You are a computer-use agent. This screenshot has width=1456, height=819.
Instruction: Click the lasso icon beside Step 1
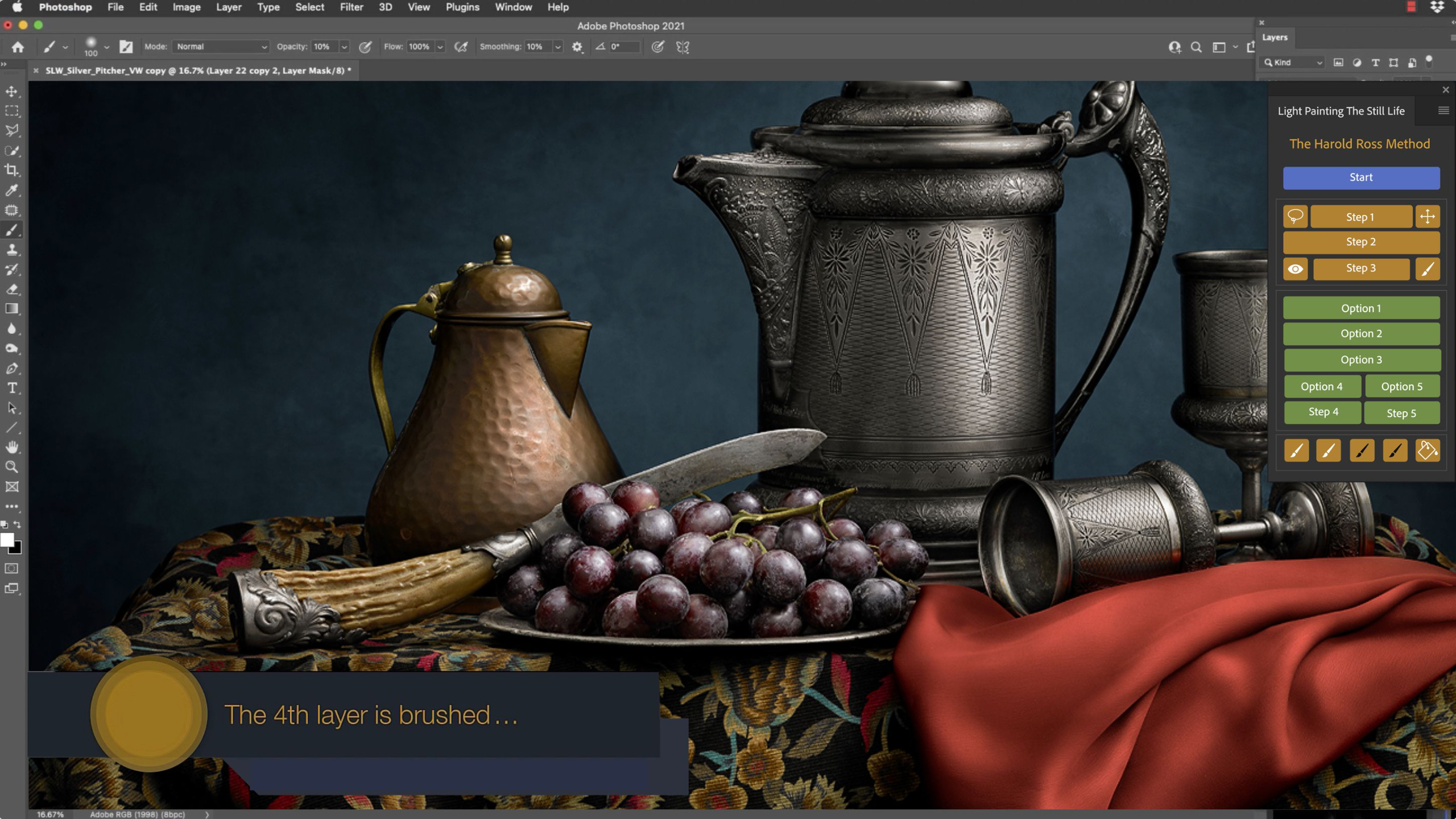point(1295,217)
